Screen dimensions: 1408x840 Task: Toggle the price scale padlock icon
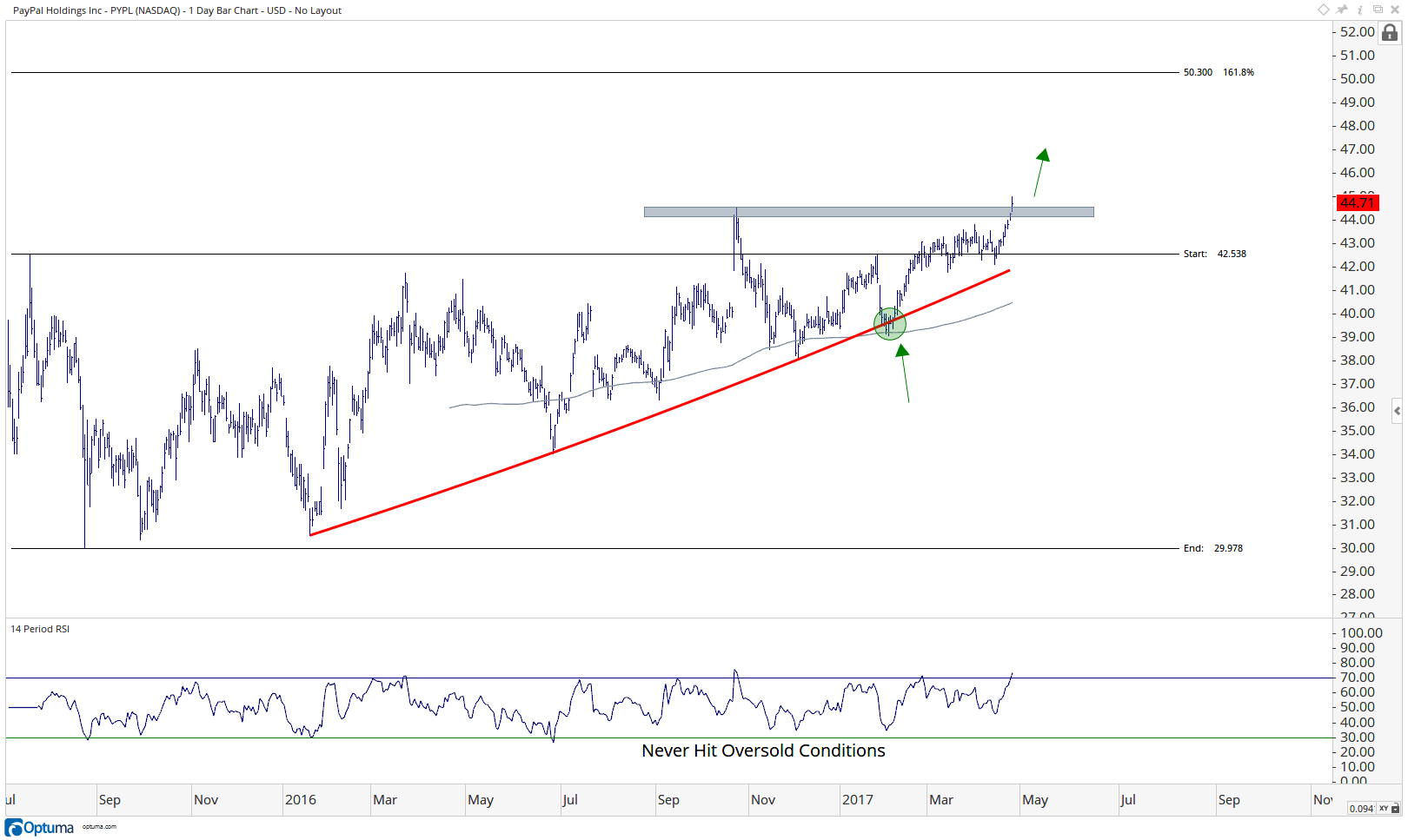pos(1390,33)
